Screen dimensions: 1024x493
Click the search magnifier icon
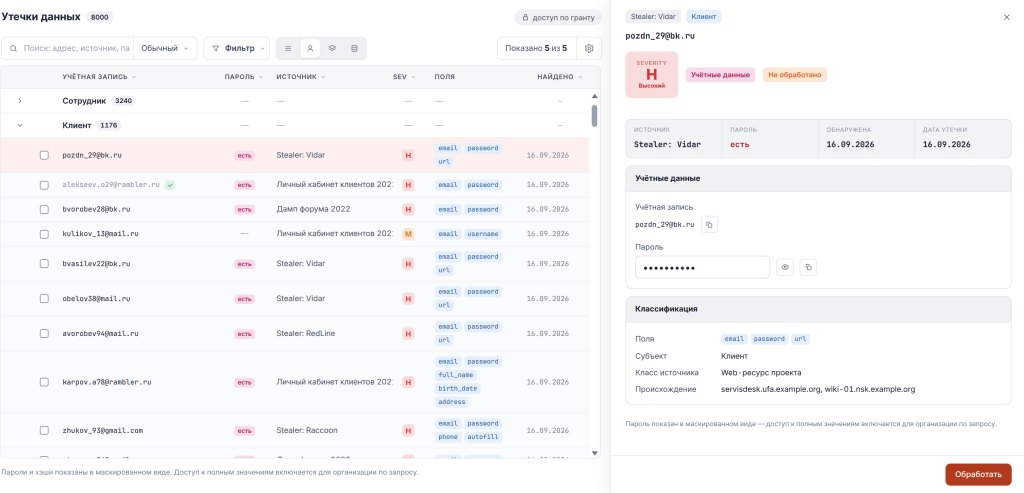pos(13,48)
